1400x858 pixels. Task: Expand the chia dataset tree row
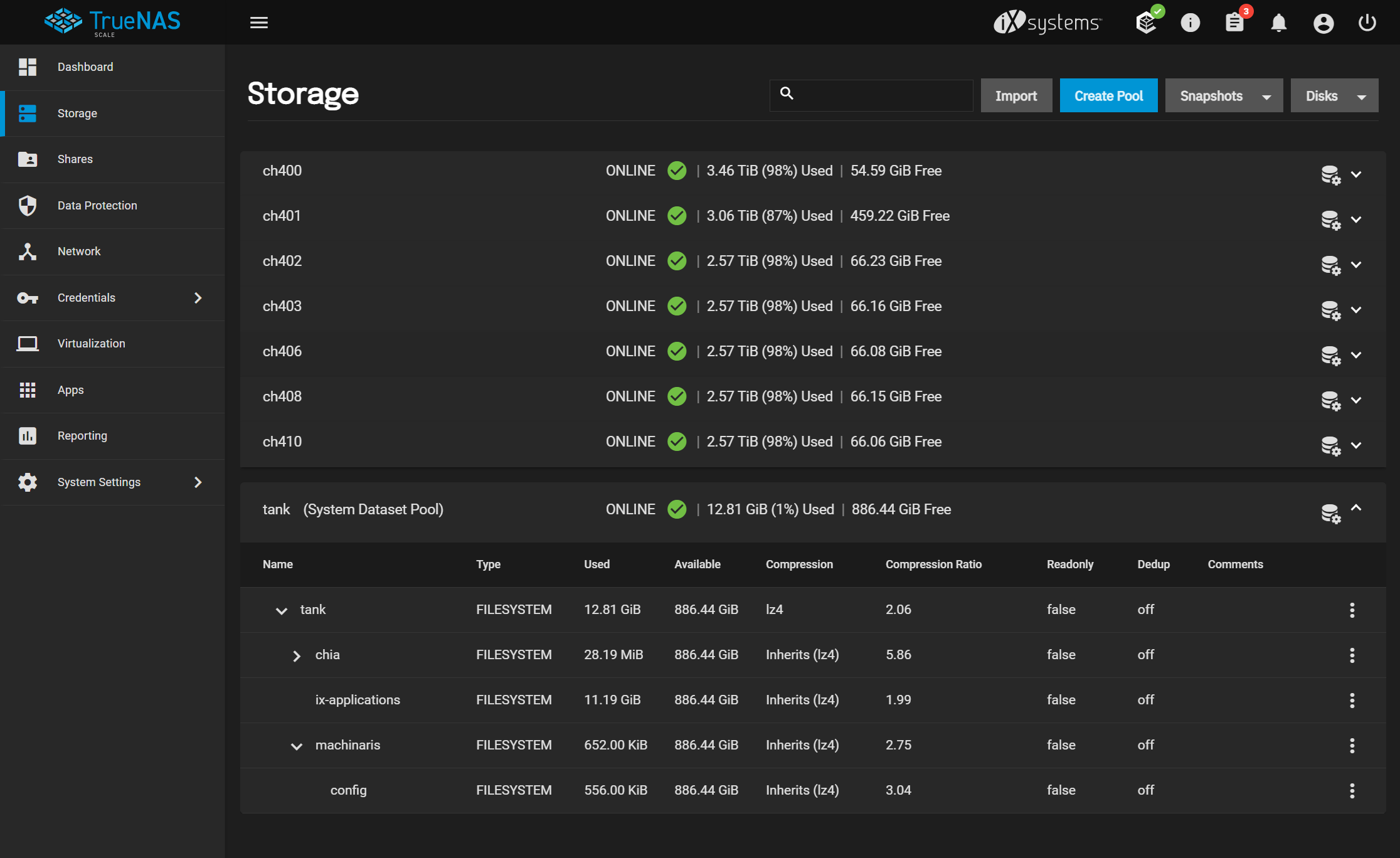[297, 655]
